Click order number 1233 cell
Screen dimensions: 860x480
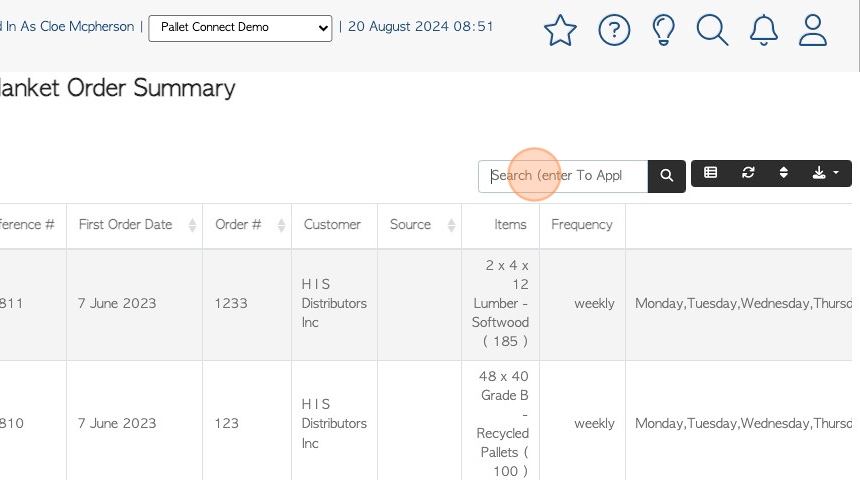pyautogui.click(x=231, y=303)
